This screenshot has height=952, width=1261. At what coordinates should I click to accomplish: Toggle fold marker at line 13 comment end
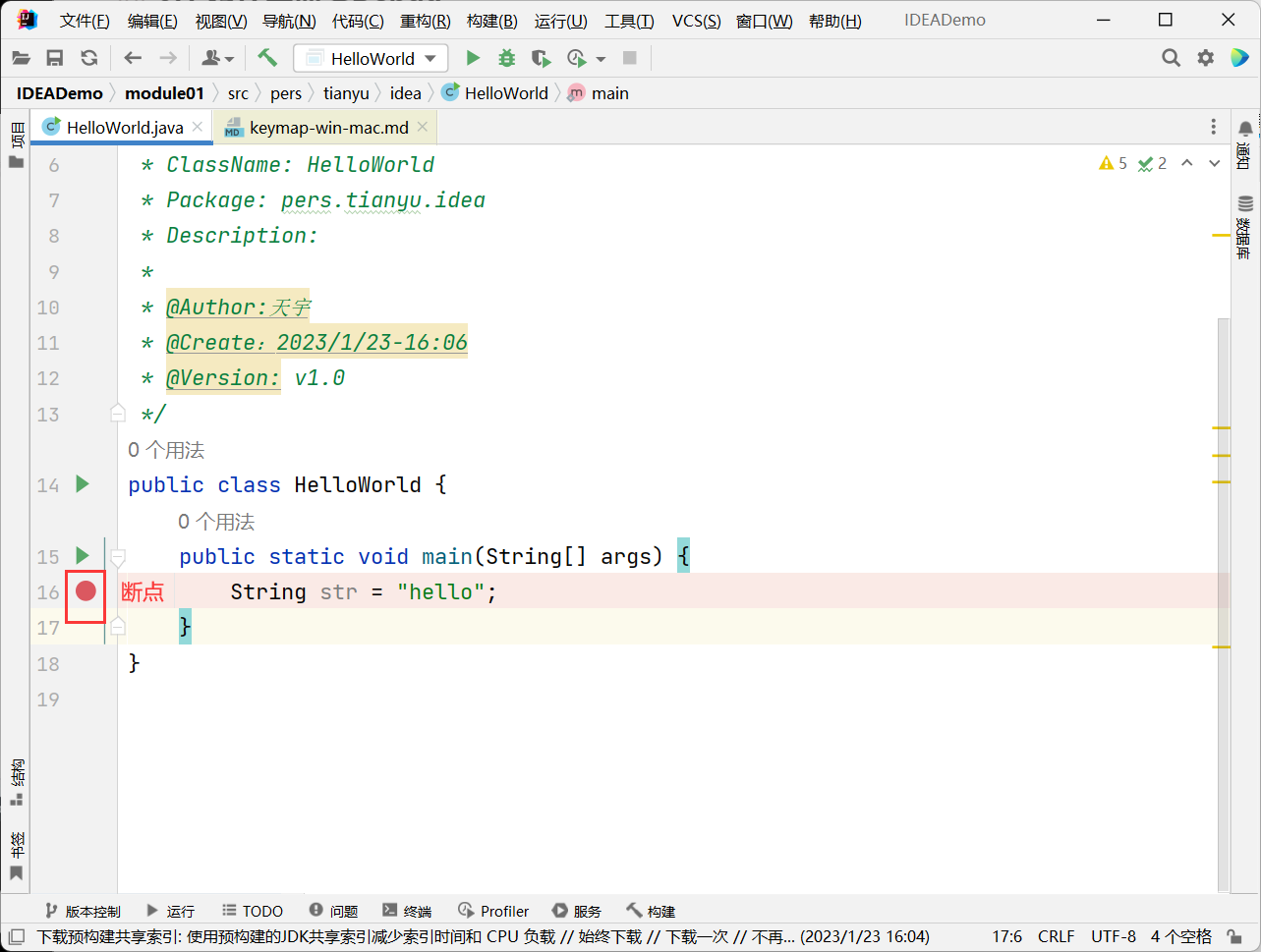118,414
